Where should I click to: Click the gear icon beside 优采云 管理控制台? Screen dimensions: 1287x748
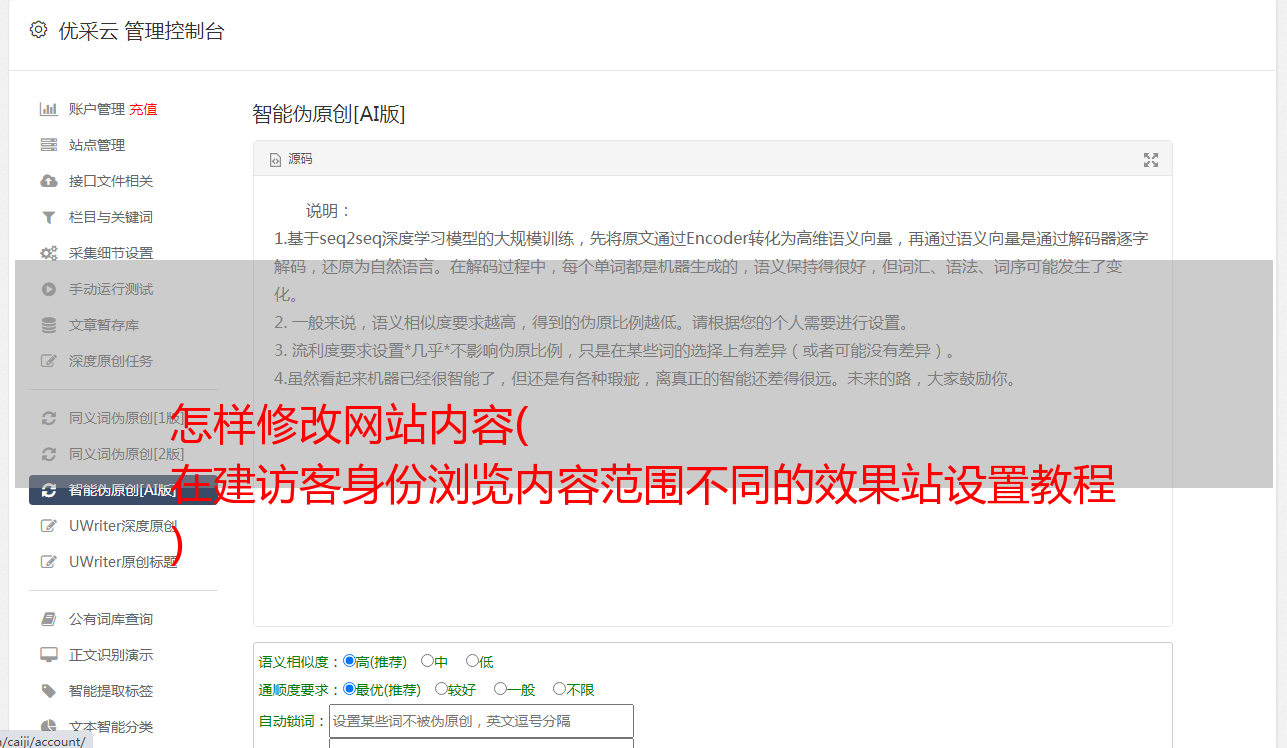click(38, 30)
